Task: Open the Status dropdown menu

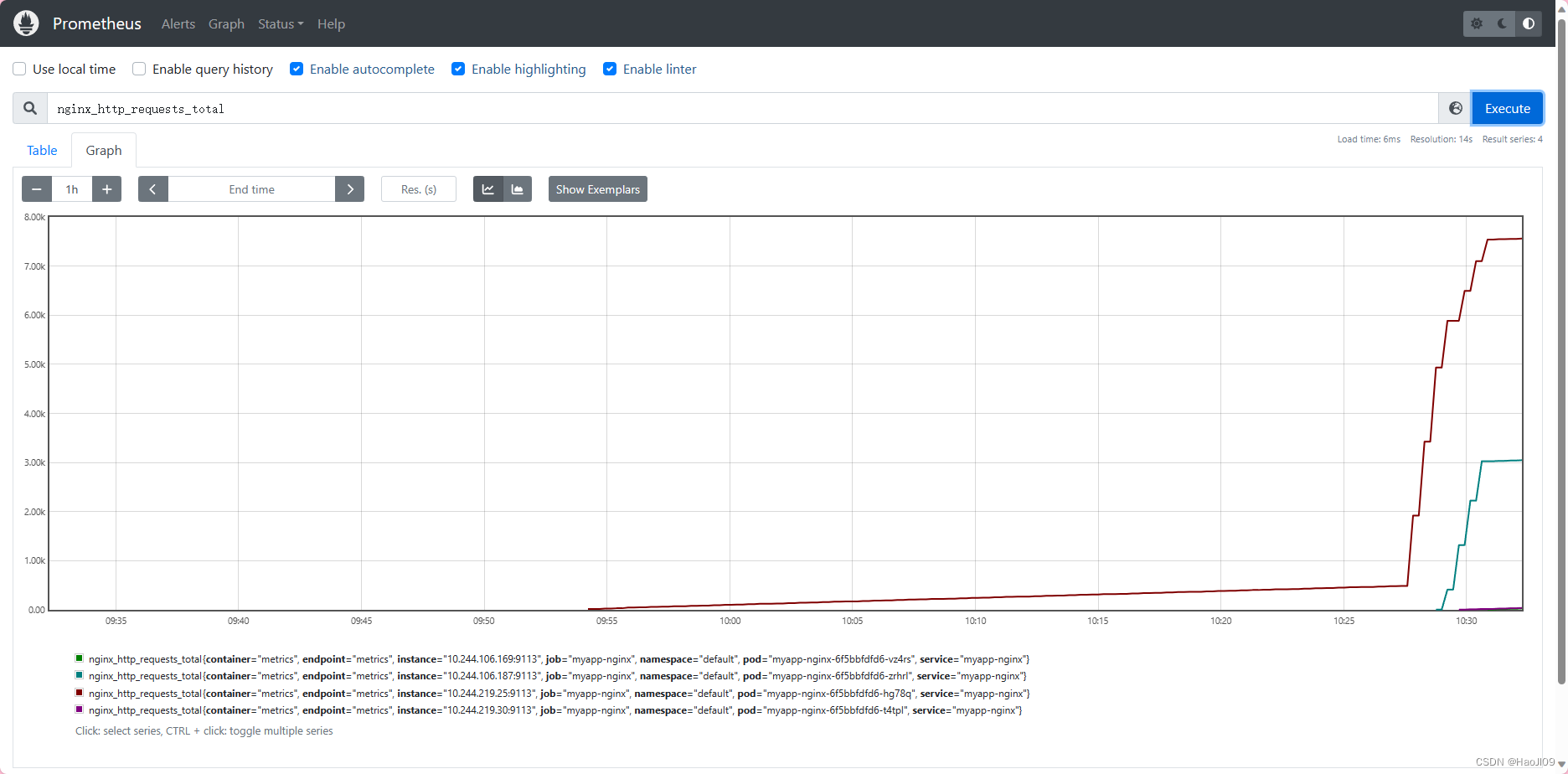Action: tap(281, 23)
